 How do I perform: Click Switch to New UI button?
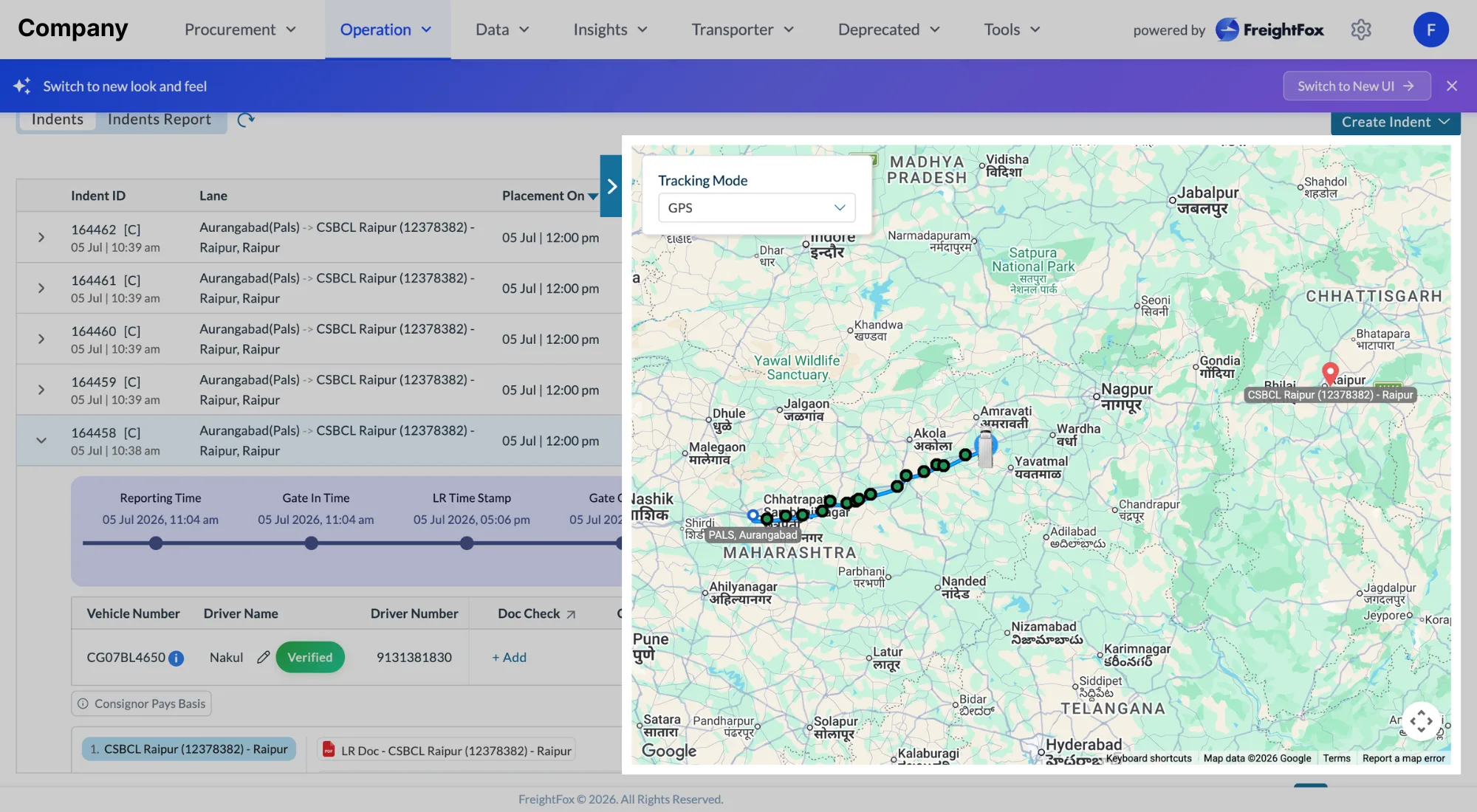point(1357,86)
